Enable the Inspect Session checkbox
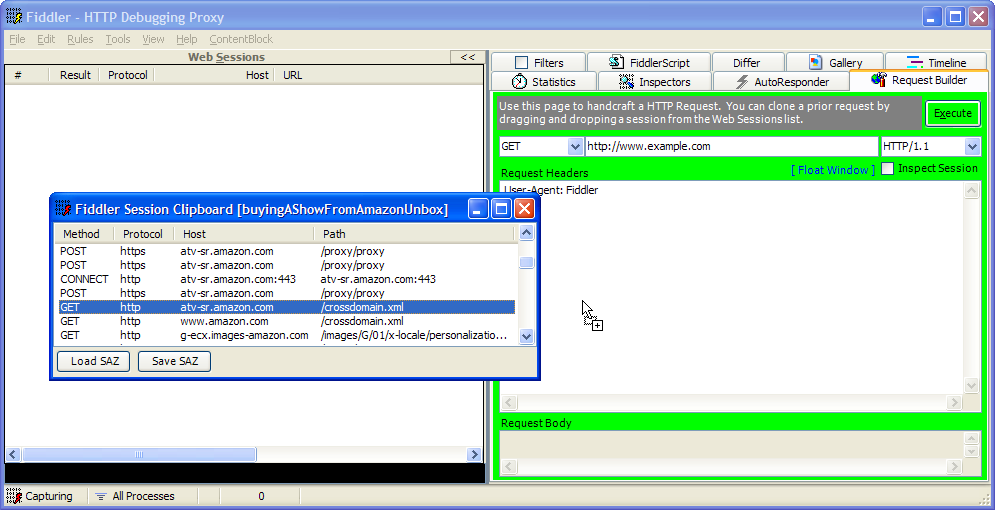 coord(887,169)
